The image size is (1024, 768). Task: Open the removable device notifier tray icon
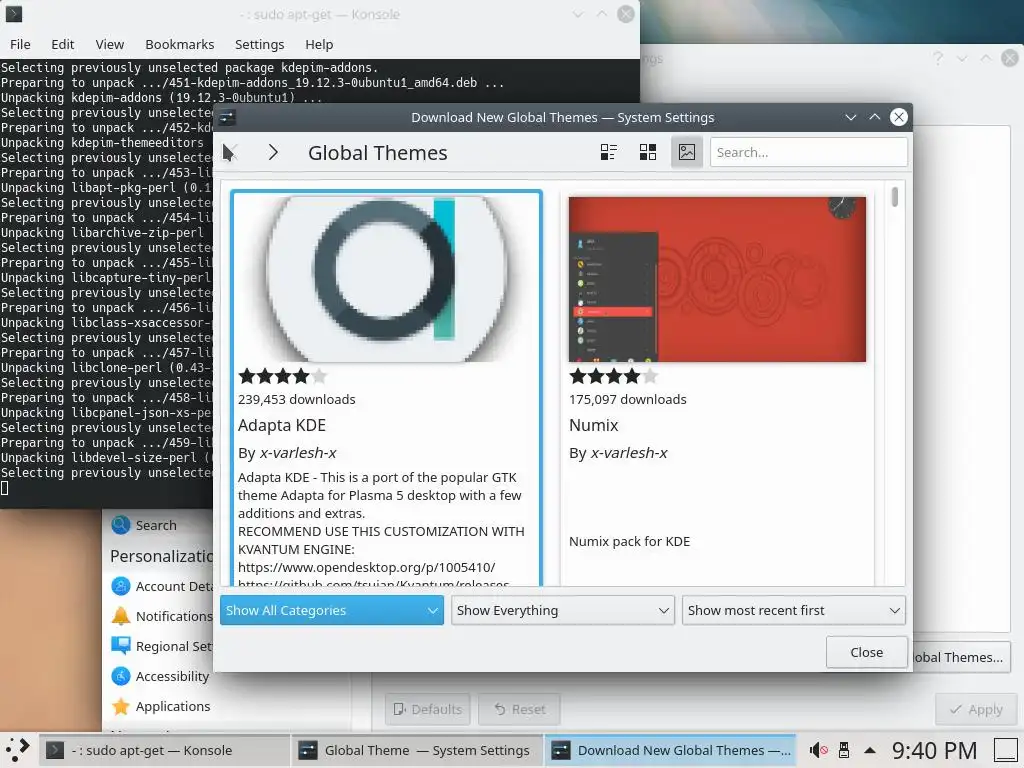[x=844, y=750]
